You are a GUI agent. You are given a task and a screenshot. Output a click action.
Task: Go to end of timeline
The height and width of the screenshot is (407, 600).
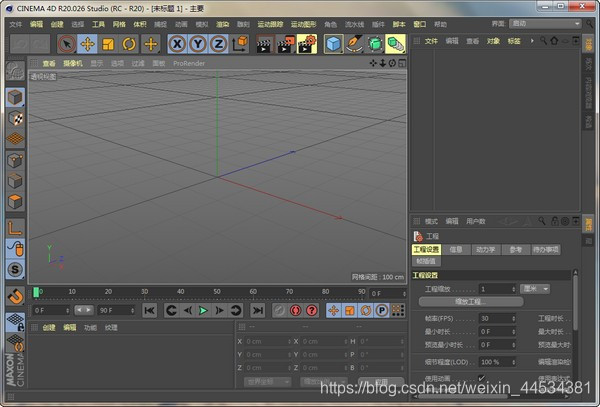coord(258,310)
